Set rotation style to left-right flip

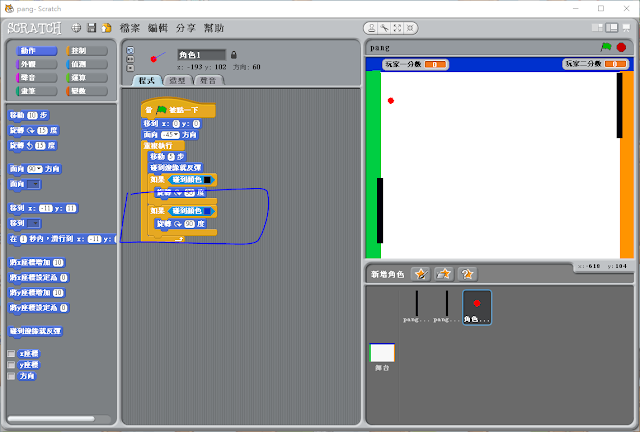(130, 59)
